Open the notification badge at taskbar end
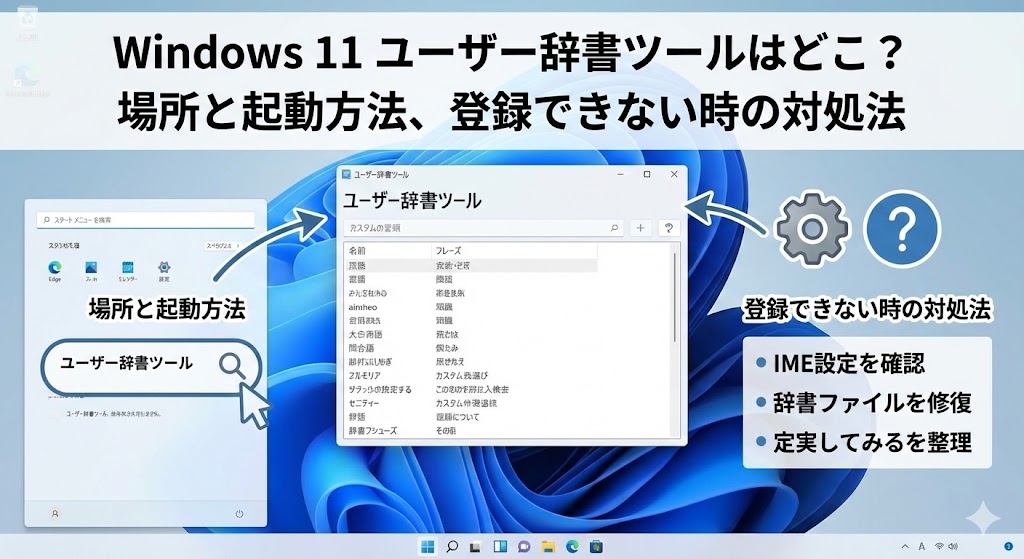 (x=1008, y=546)
